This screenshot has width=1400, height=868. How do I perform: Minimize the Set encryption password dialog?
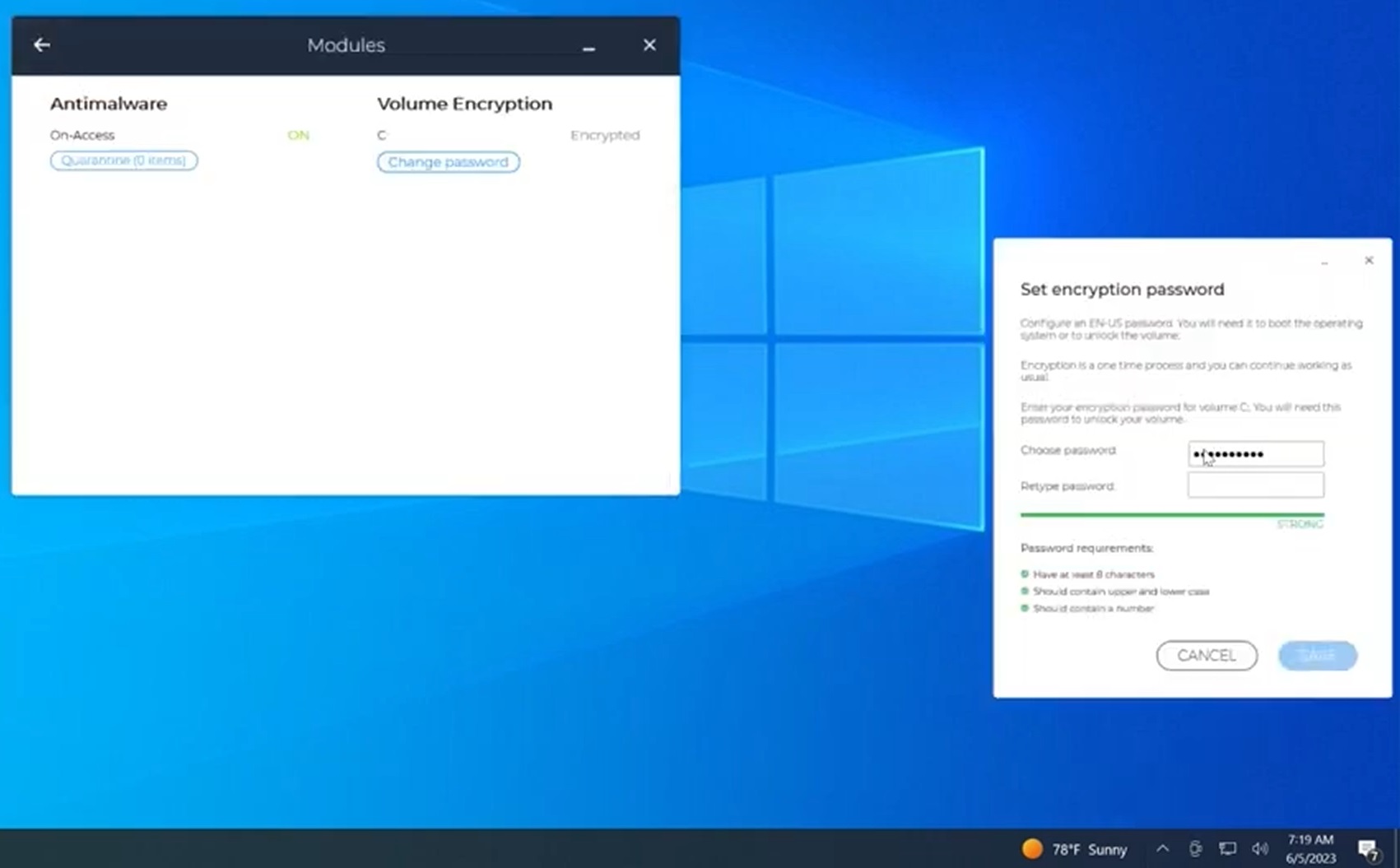point(1324,262)
